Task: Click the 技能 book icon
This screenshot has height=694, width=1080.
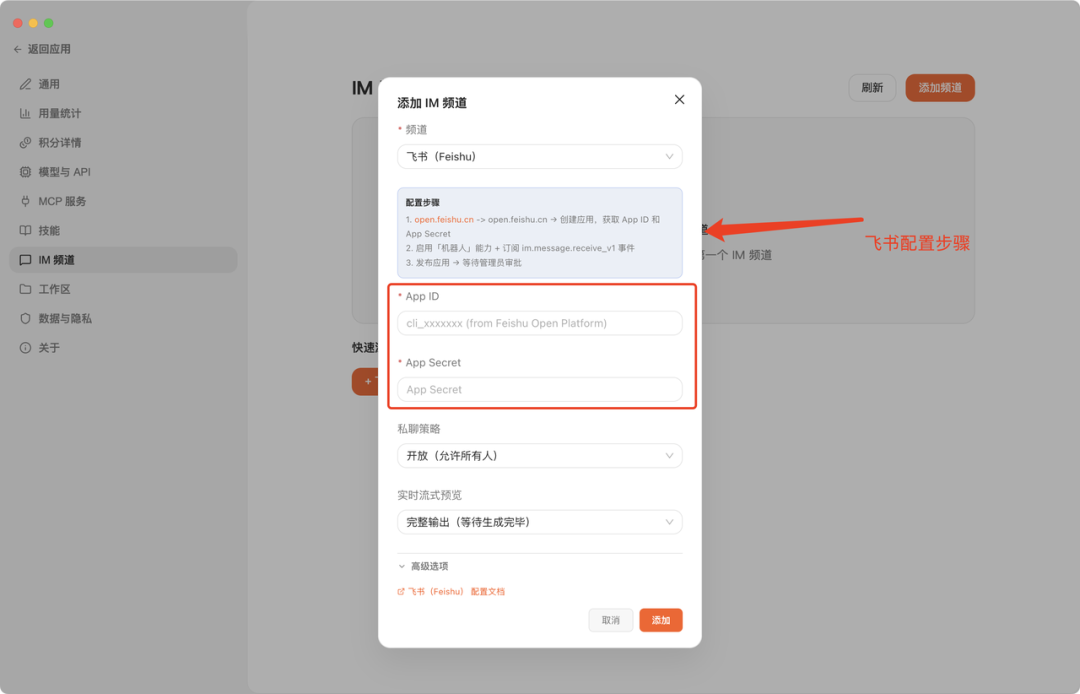Action: coord(26,230)
